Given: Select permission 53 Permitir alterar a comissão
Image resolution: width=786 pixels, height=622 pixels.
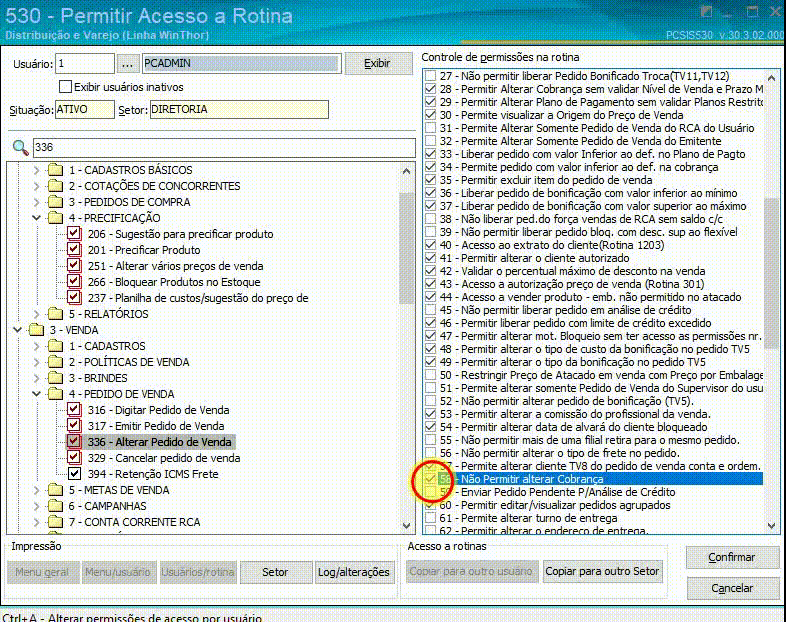Looking at the screenshot, I should tap(575, 414).
